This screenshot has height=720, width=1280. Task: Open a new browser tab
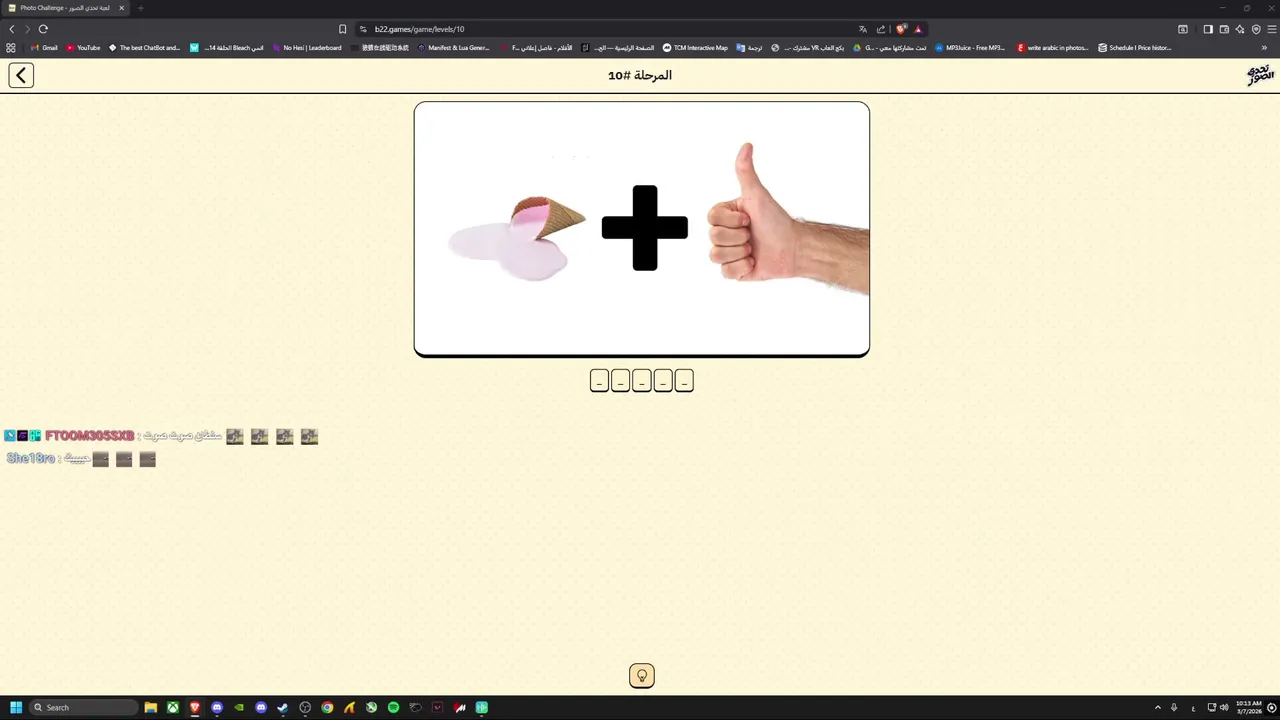tap(140, 8)
